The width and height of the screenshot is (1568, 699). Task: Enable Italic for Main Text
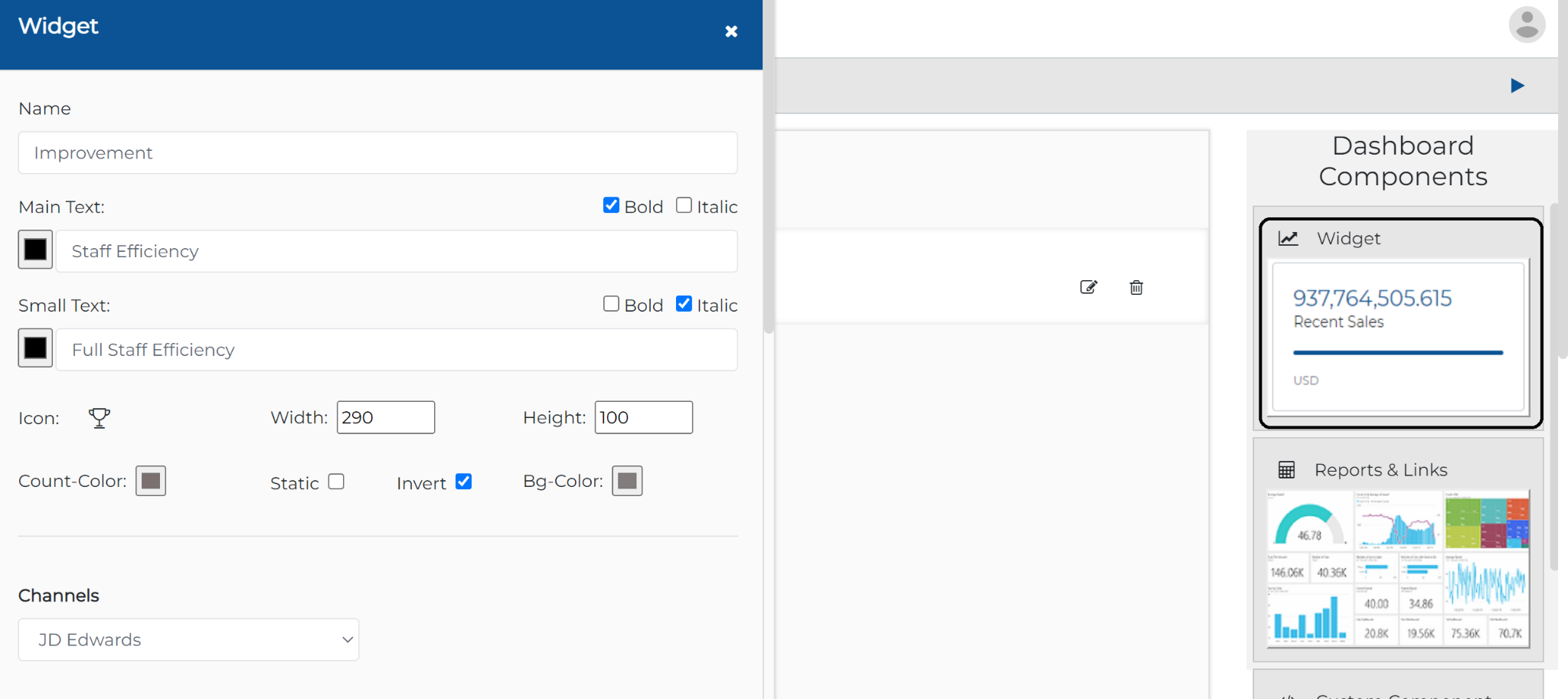(684, 205)
